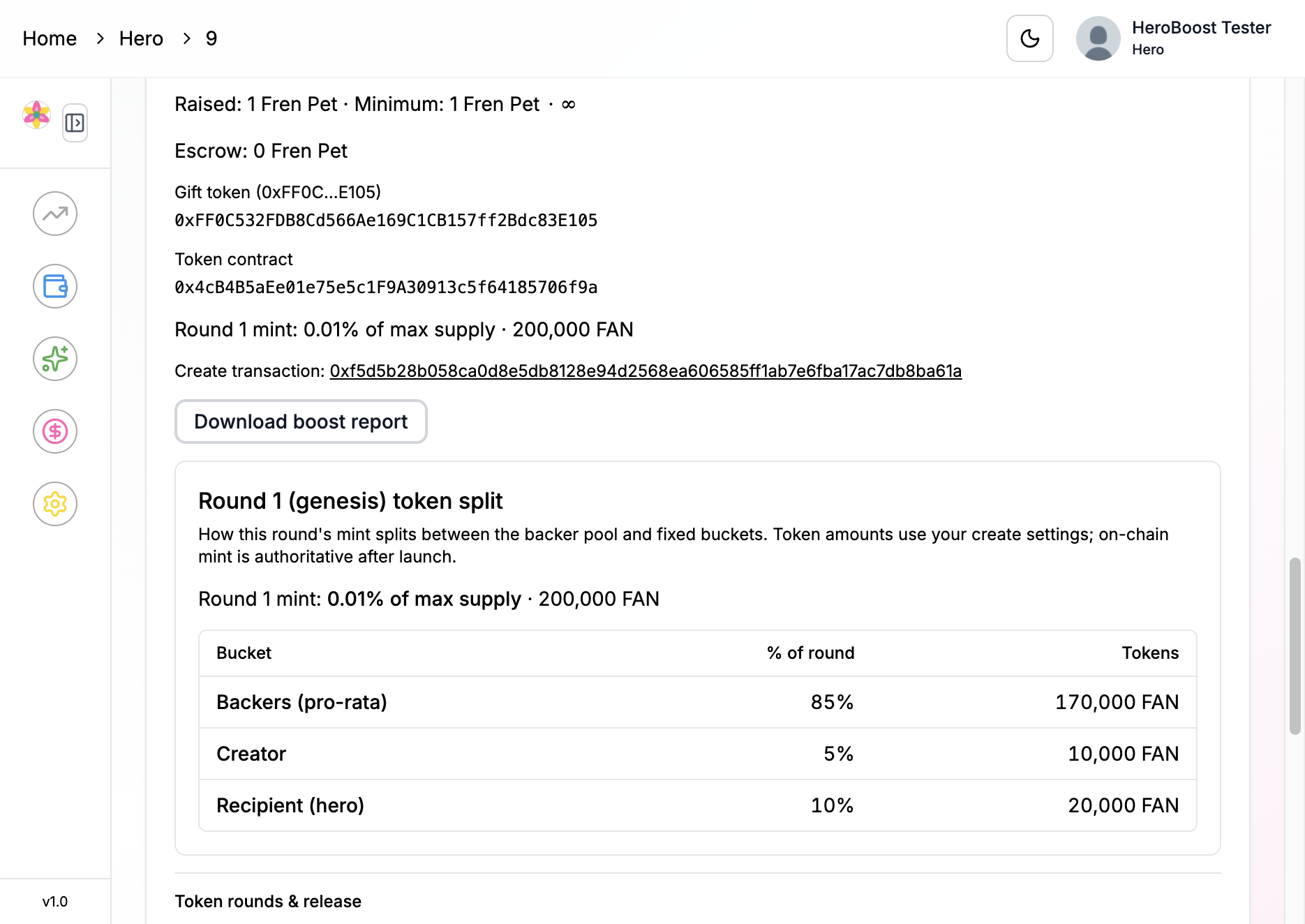Image resolution: width=1305 pixels, height=924 pixels.
Task: Download boost report button
Action: (x=301, y=422)
